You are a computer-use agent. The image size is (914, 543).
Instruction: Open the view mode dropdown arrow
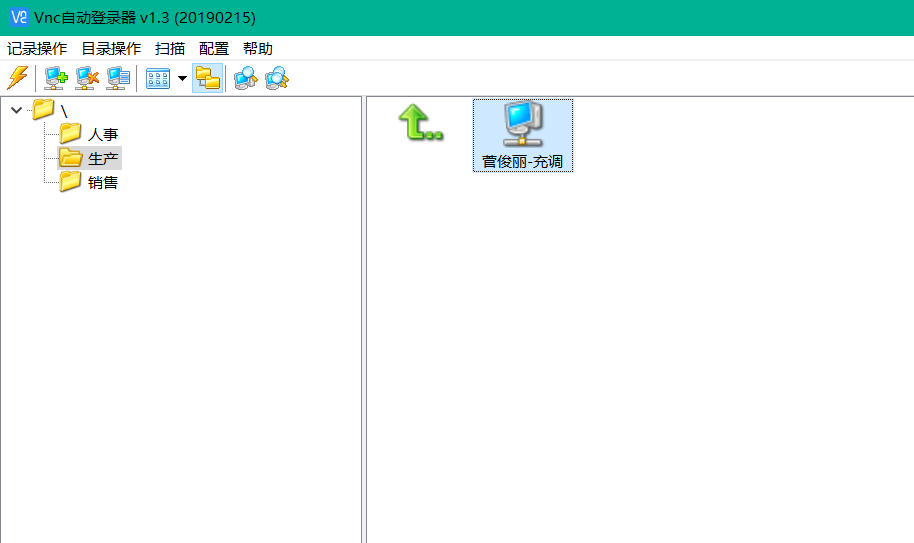182,78
